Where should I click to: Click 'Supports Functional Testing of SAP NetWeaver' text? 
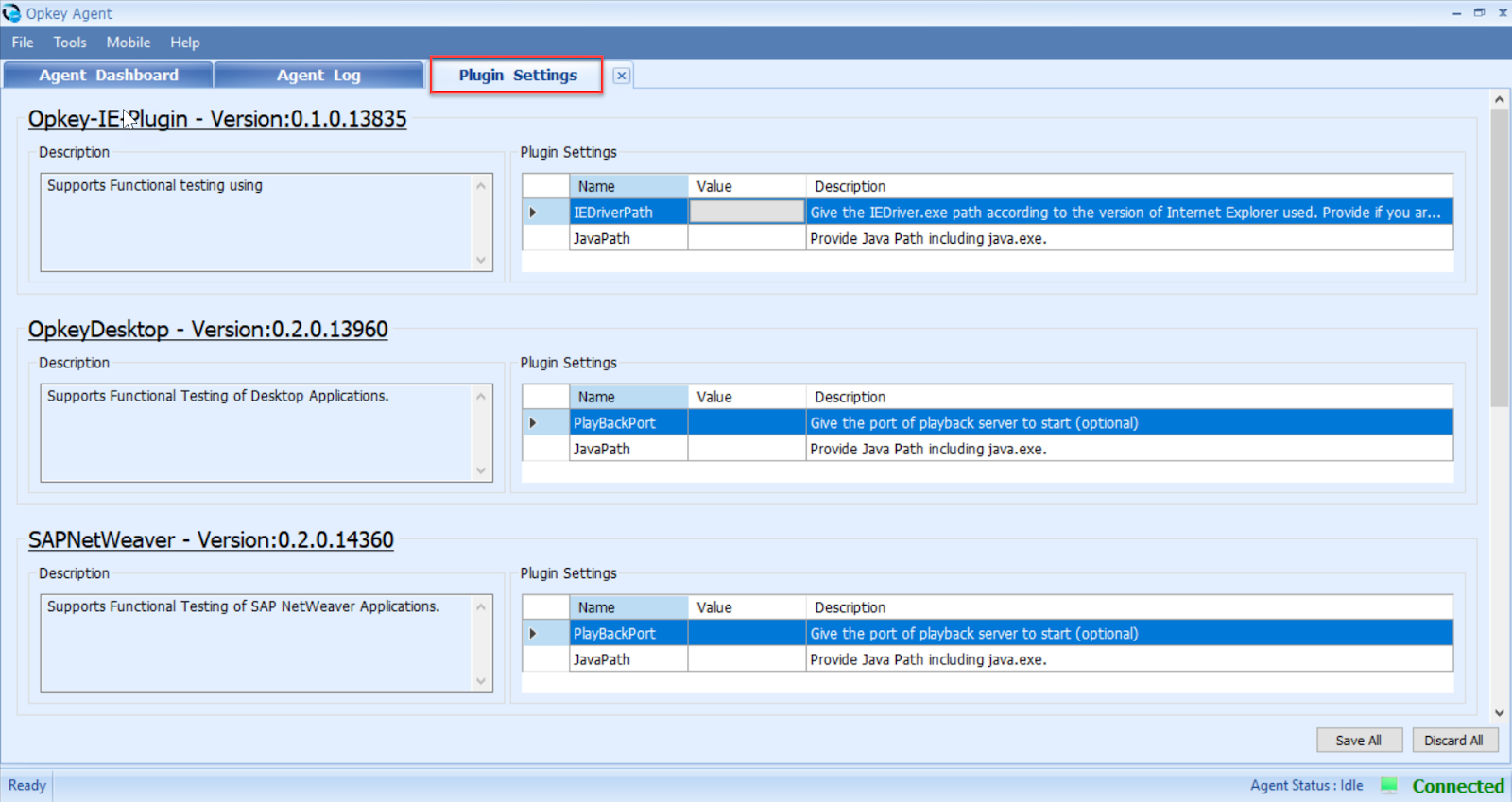coord(244,606)
